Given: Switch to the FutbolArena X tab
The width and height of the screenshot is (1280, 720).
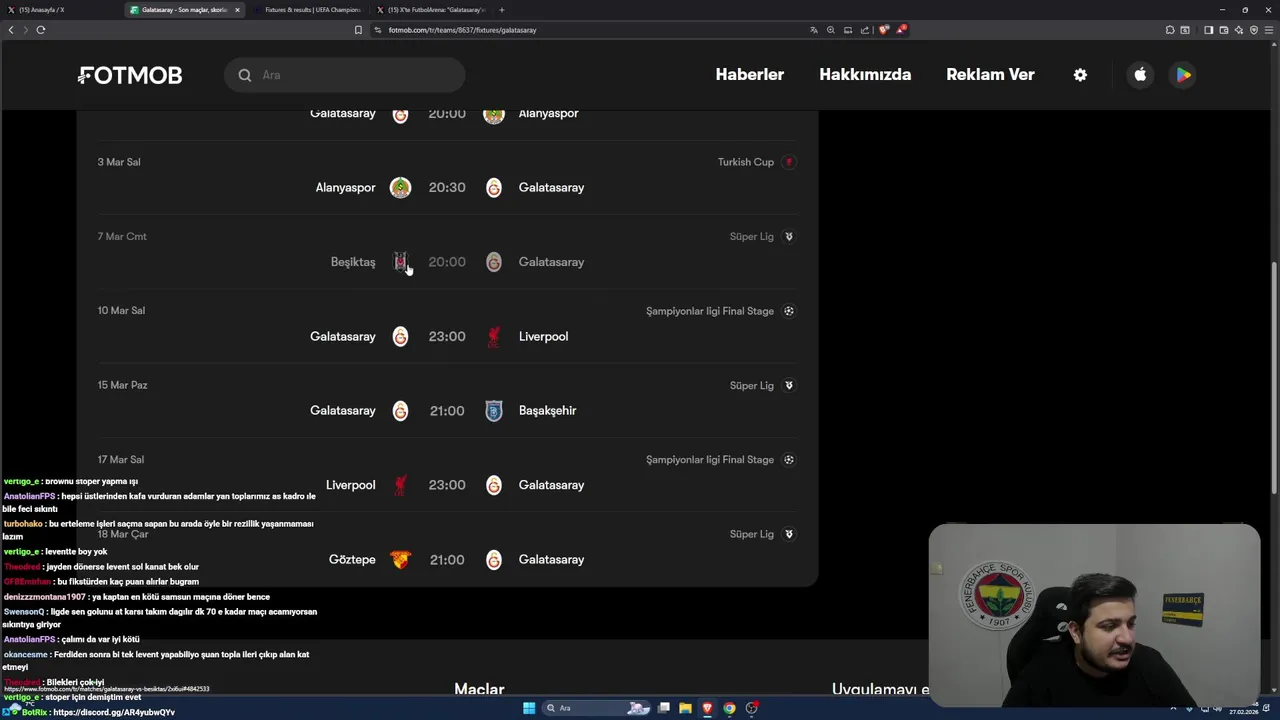Looking at the screenshot, I should click(x=430, y=10).
